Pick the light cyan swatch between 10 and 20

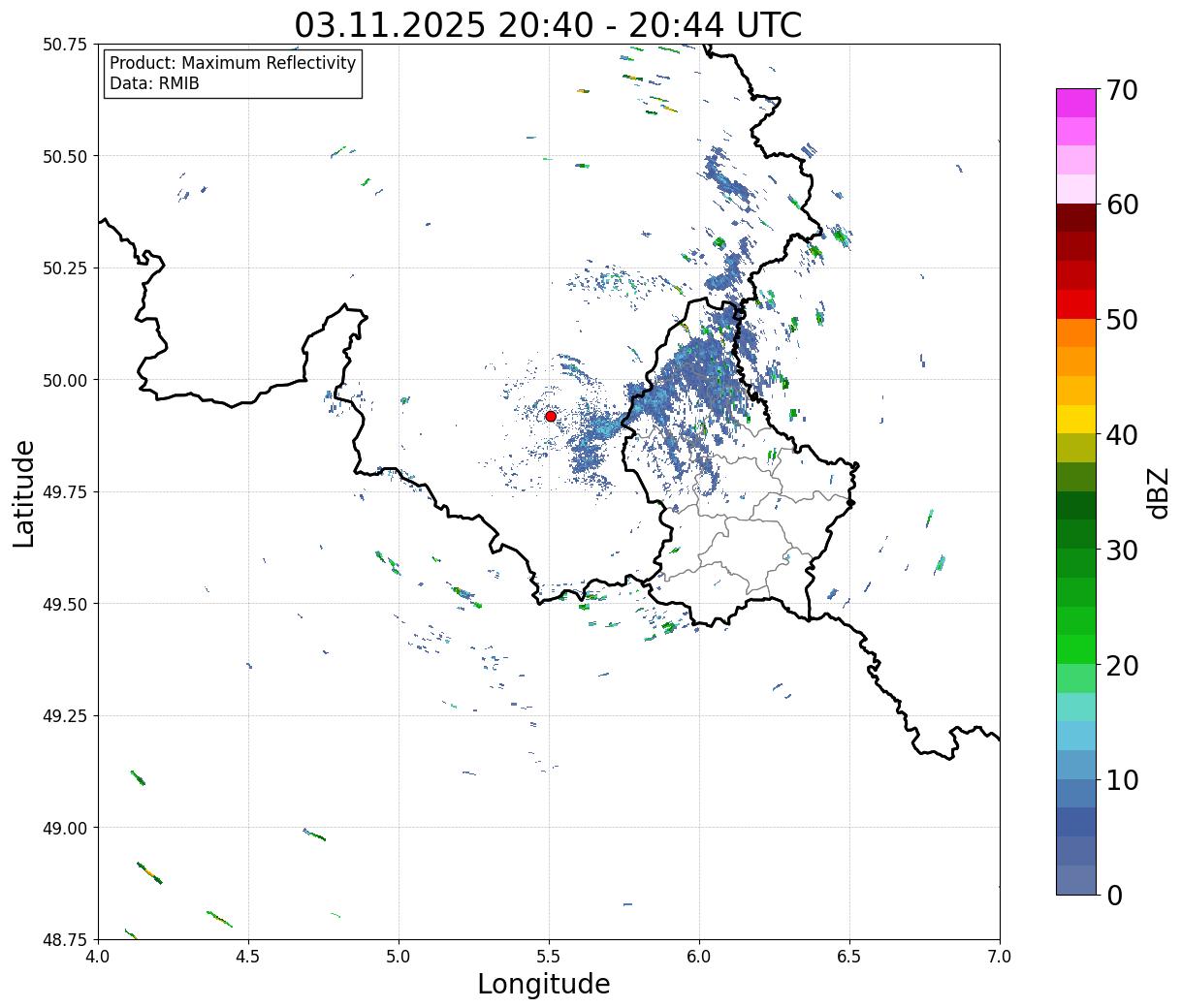1076,736
